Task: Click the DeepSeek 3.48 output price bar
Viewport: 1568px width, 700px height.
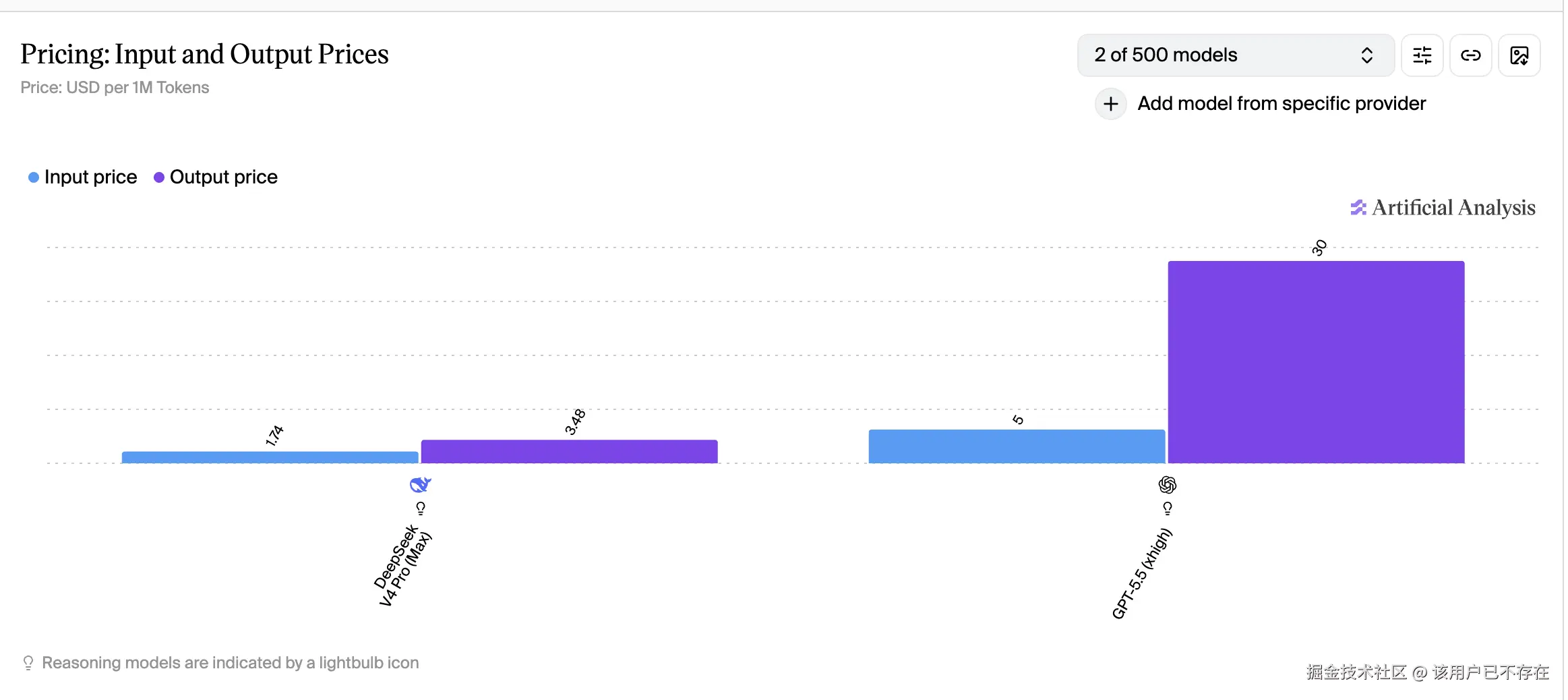Action: point(569,451)
